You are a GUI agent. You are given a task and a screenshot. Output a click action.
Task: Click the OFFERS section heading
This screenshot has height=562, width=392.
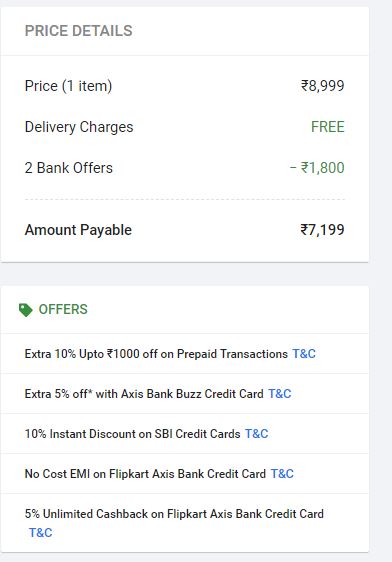[x=63, y=309]
